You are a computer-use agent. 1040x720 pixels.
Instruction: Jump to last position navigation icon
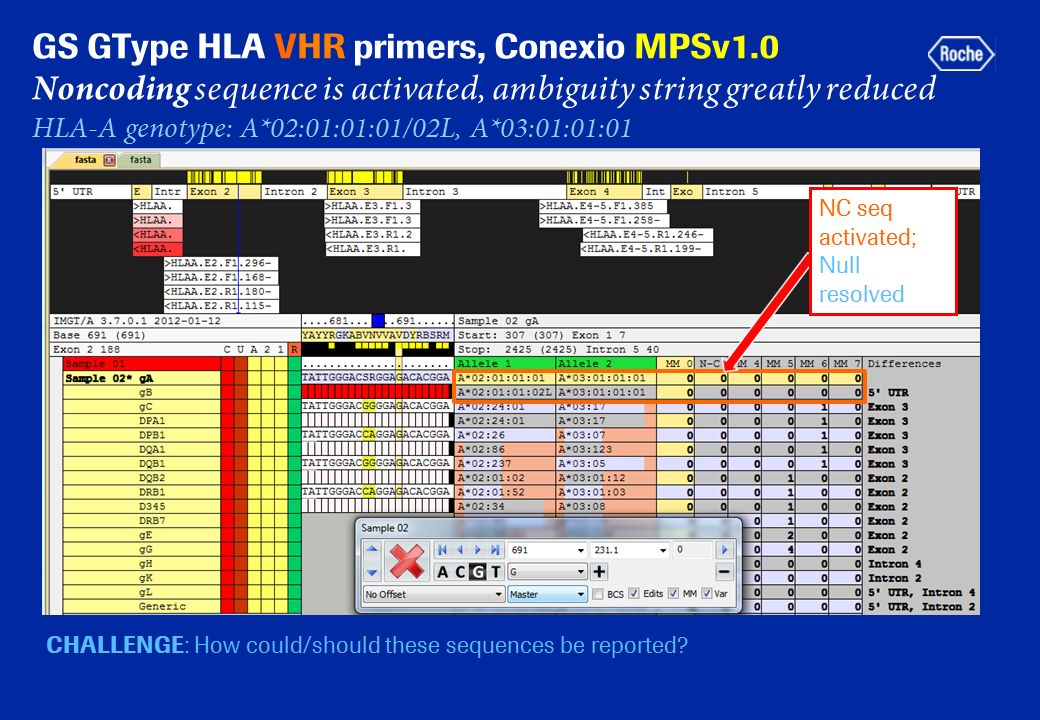495,550
